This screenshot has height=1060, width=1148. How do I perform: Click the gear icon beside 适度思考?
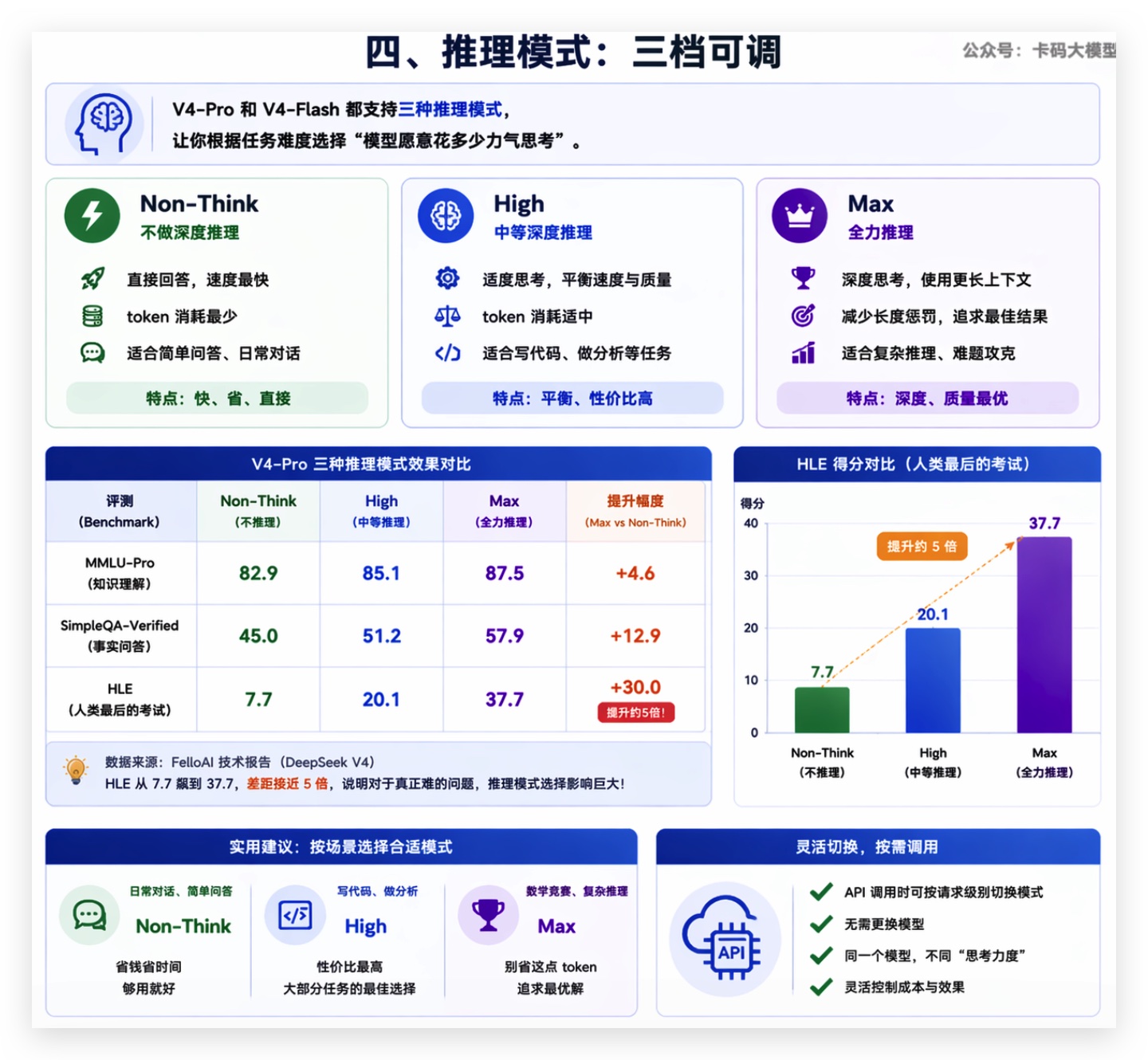tap(447, 279)
